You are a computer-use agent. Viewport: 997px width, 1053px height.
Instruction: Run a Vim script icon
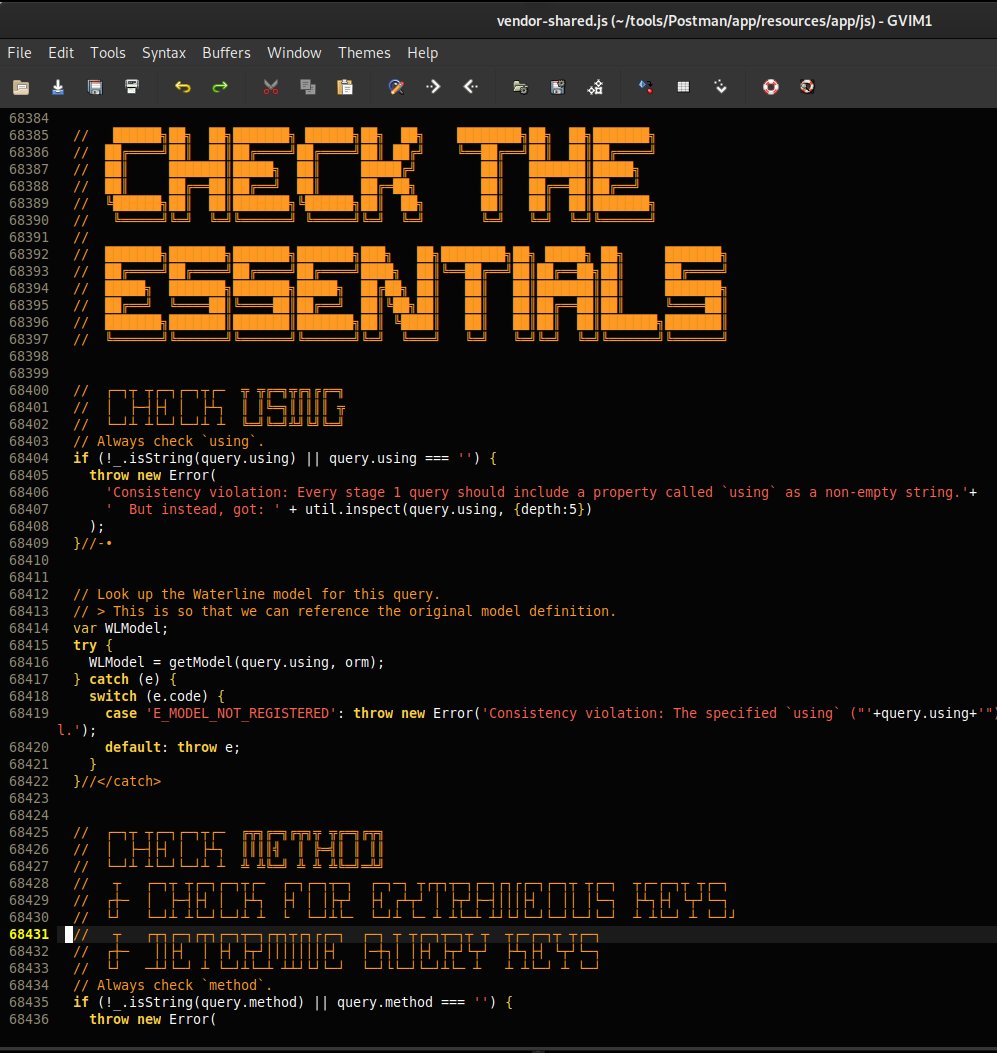tap(595, 87)
